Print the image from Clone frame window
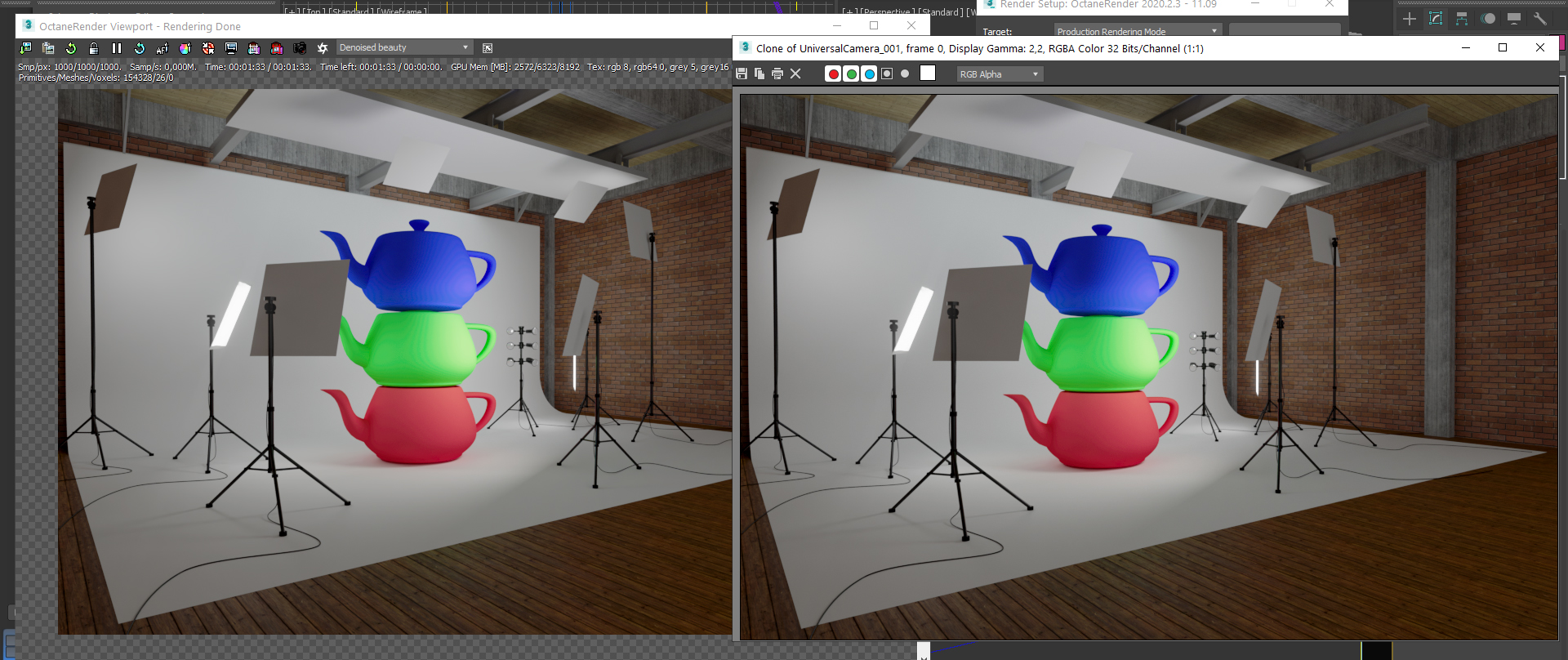1568x660 pixels. (777, 74)
